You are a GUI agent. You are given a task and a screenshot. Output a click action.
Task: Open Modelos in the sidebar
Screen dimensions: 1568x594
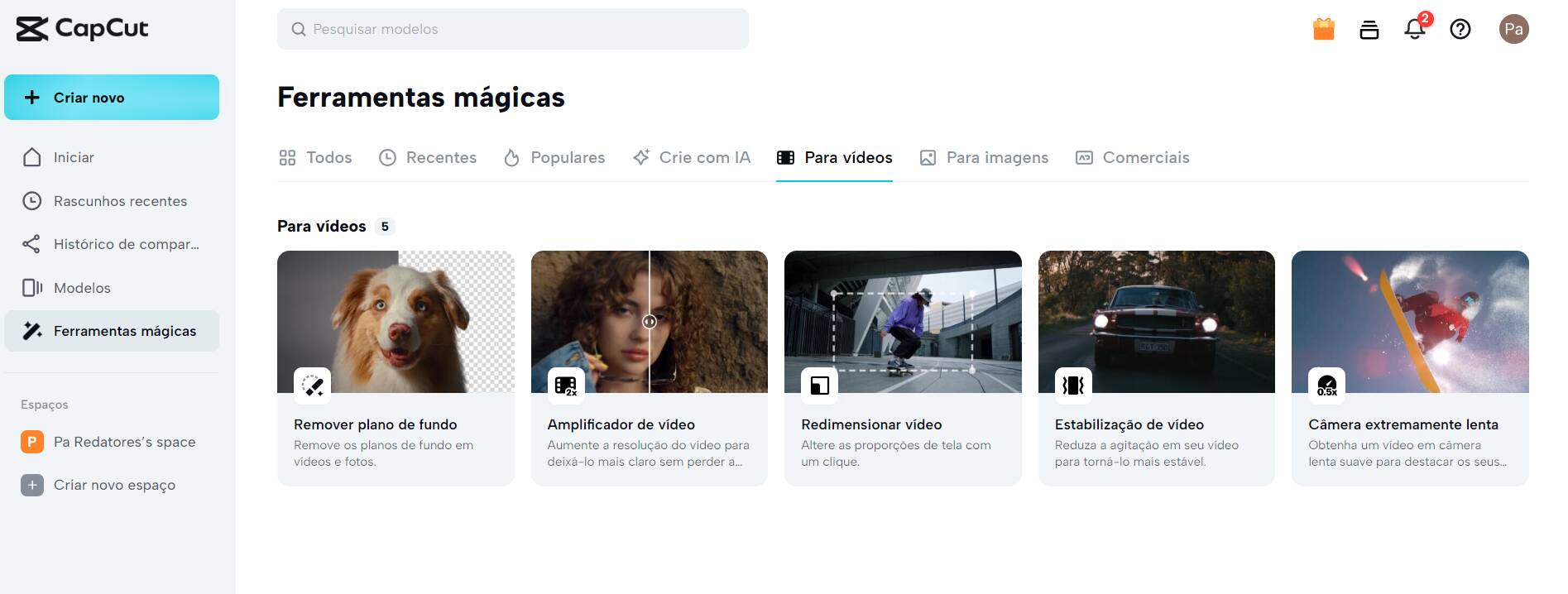point(112,288)
